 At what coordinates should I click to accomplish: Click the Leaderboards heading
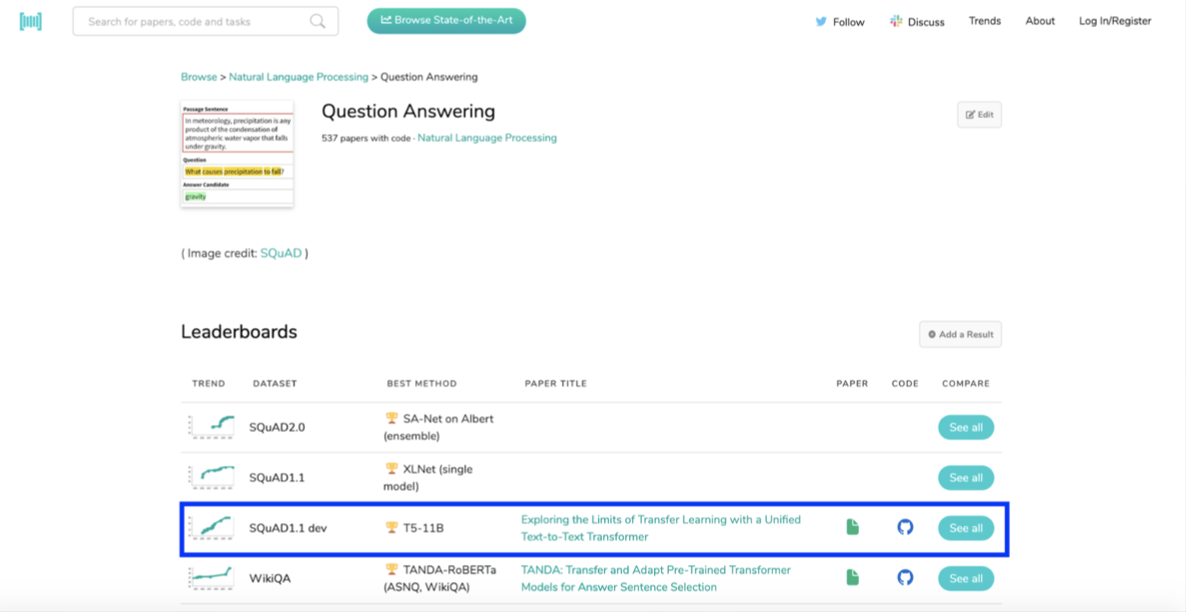[x=239, y=331]
